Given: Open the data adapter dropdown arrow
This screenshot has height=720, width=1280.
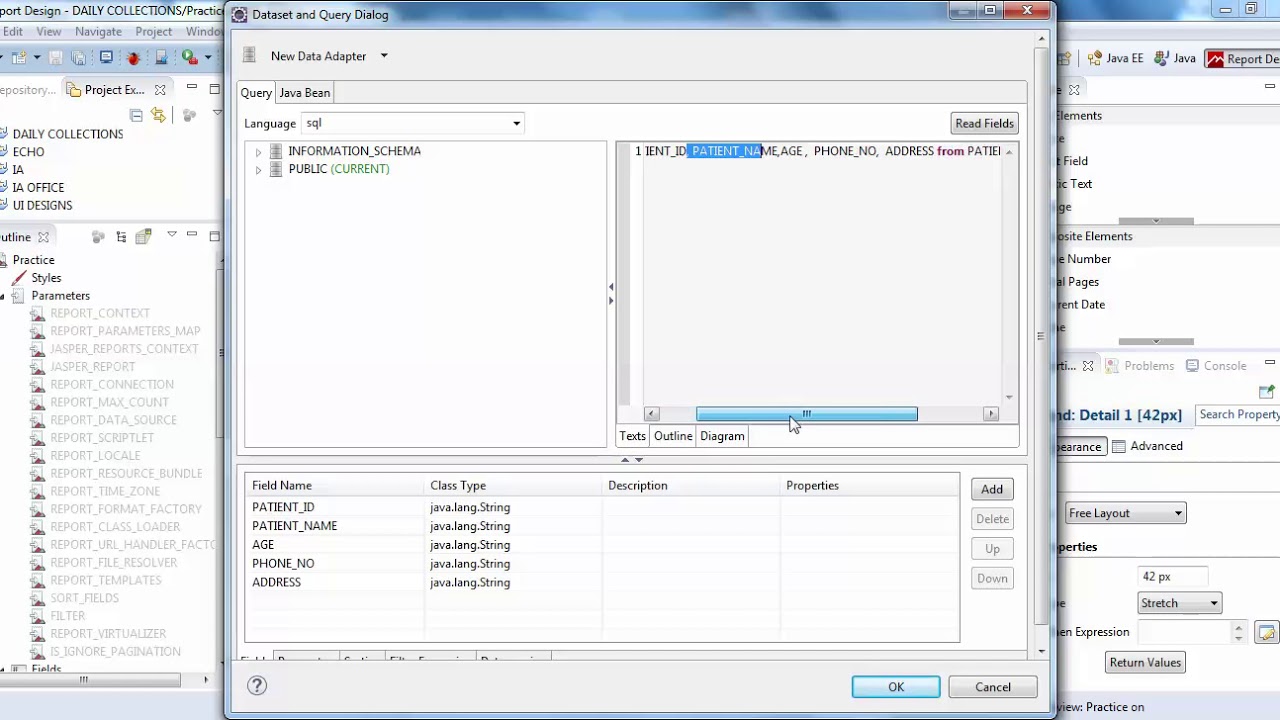Looking at the screenshot, I should pos(383,56).
